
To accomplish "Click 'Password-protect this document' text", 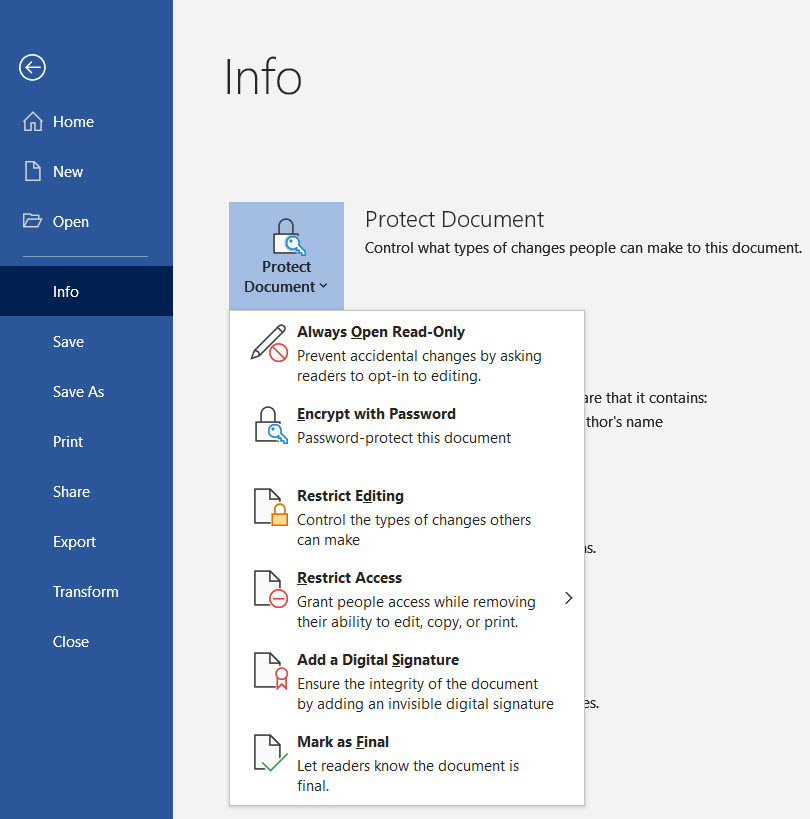I will click(x=404, y=438).
